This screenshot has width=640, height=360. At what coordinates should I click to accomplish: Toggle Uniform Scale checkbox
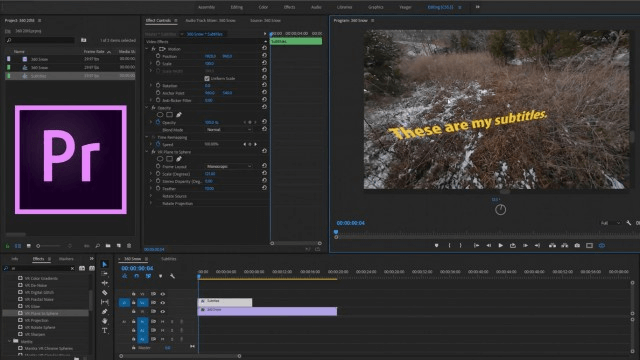click(207, 78)
